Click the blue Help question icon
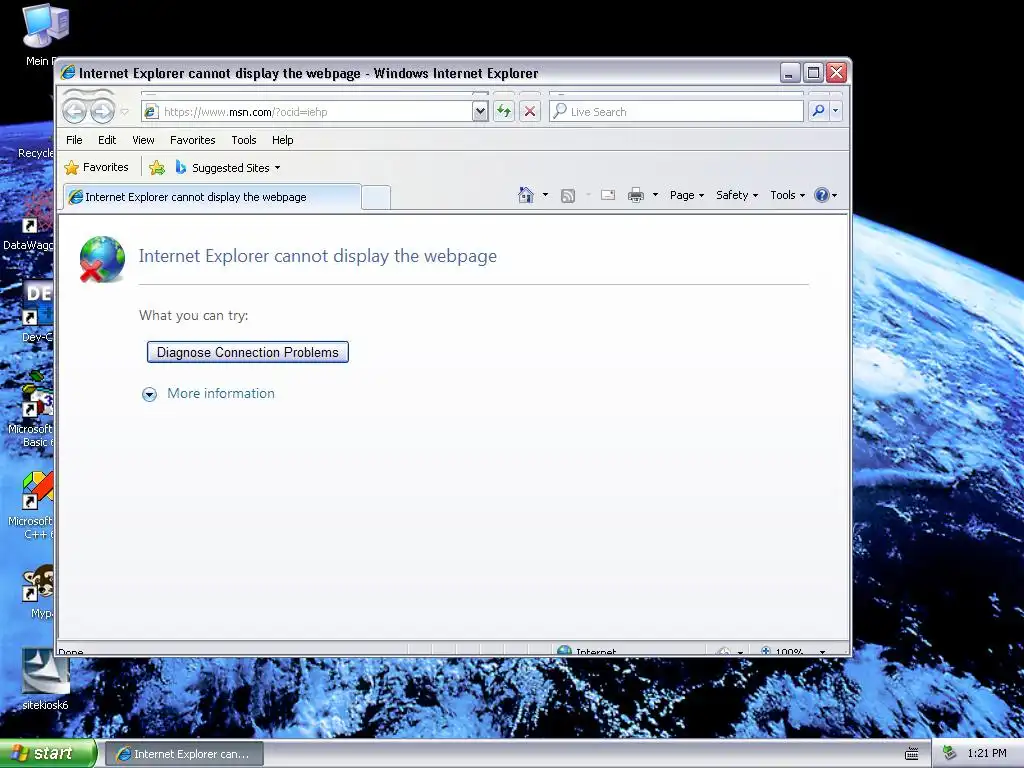Viewport: 1024px width, 768px height. [822, 195]
